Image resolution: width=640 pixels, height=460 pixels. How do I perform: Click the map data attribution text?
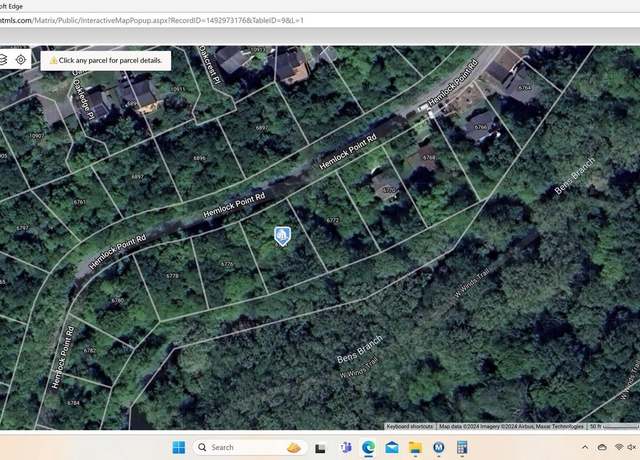(x=511, y=426)
